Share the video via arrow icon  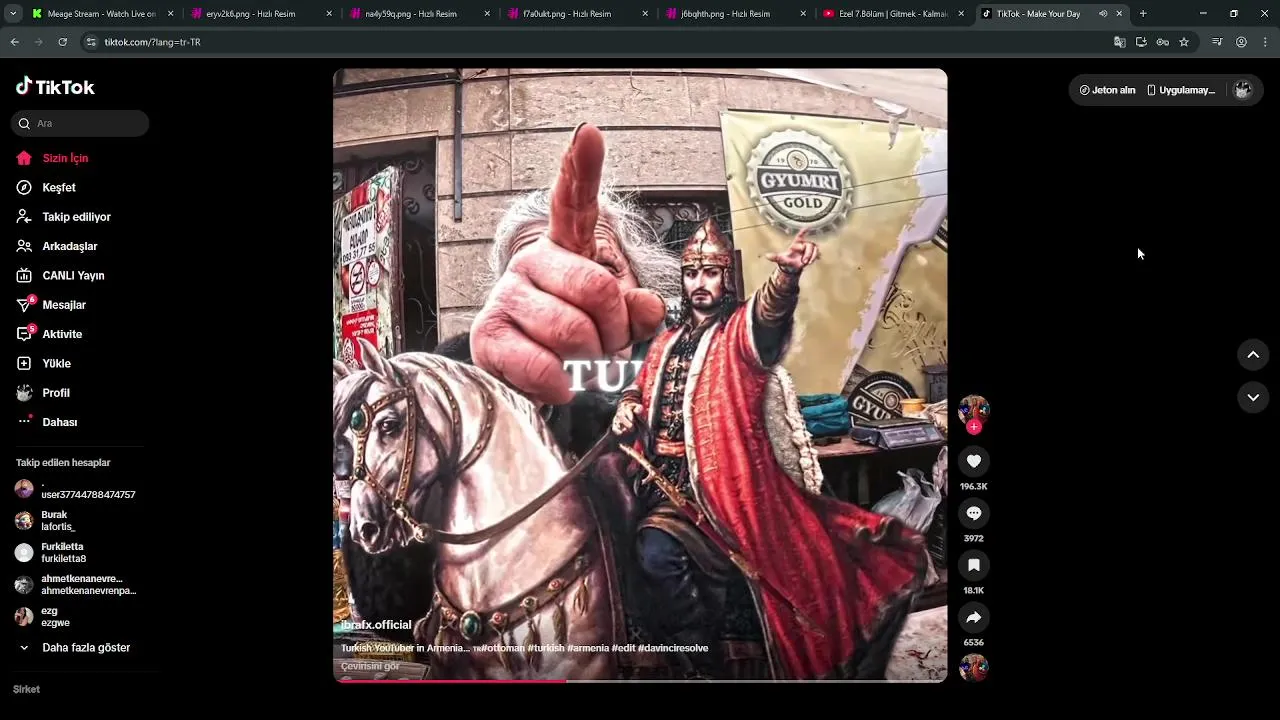974,617
